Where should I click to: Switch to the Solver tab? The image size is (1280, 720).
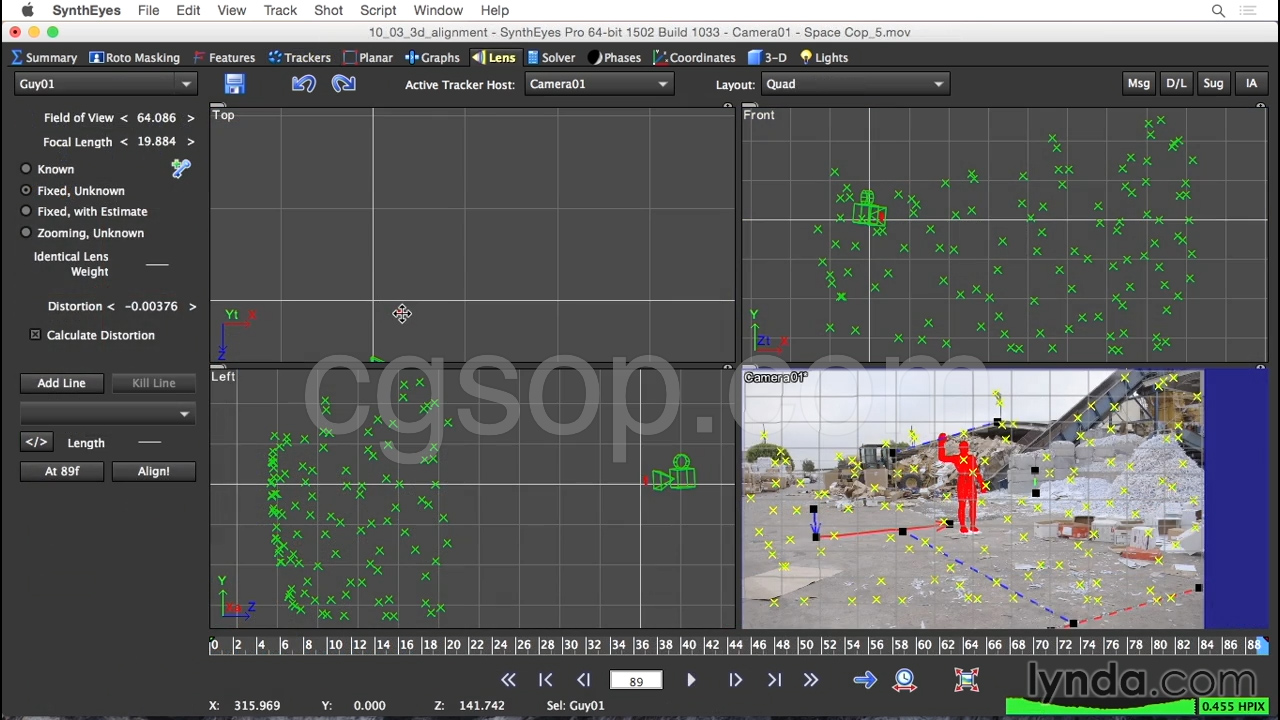(x=551, y=58)
